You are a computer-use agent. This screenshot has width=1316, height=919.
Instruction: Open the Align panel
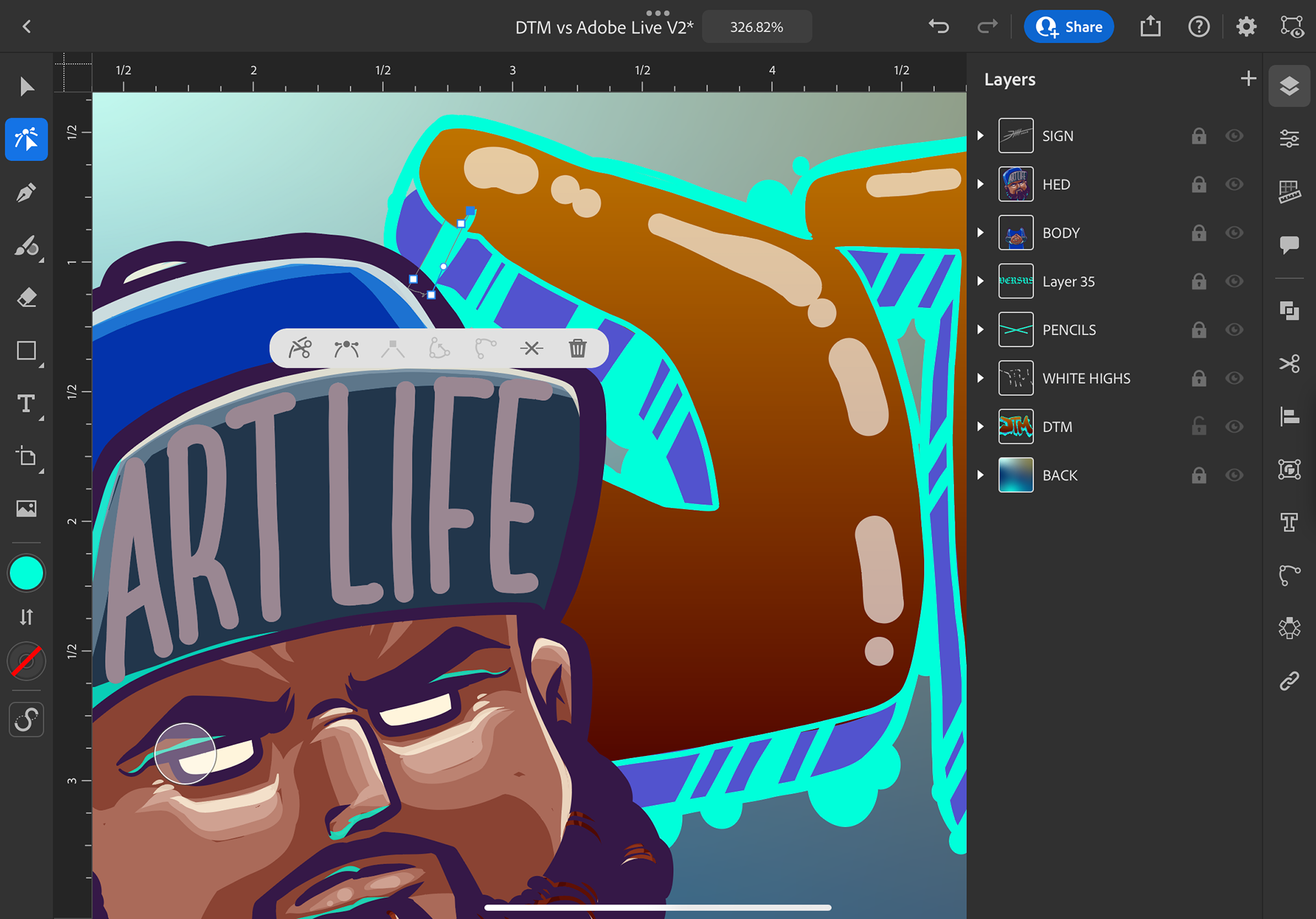click(x=1289, y=417)
